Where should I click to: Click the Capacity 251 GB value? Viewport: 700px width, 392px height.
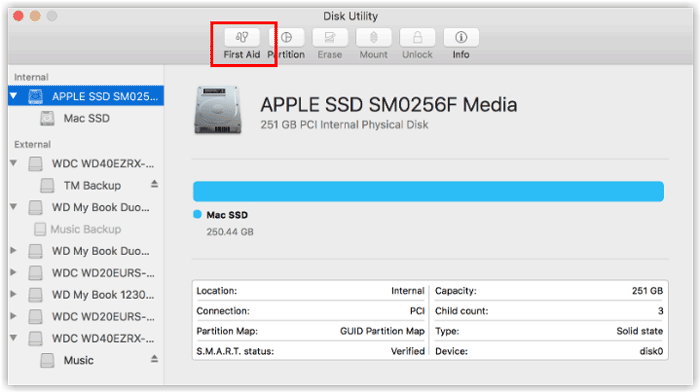click(647, 291)
